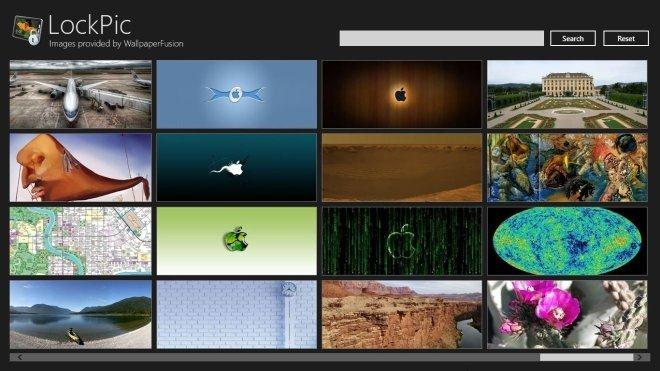Select the airplane on tarmac wallpaper

pyautogui.click(x=80, y=94)
